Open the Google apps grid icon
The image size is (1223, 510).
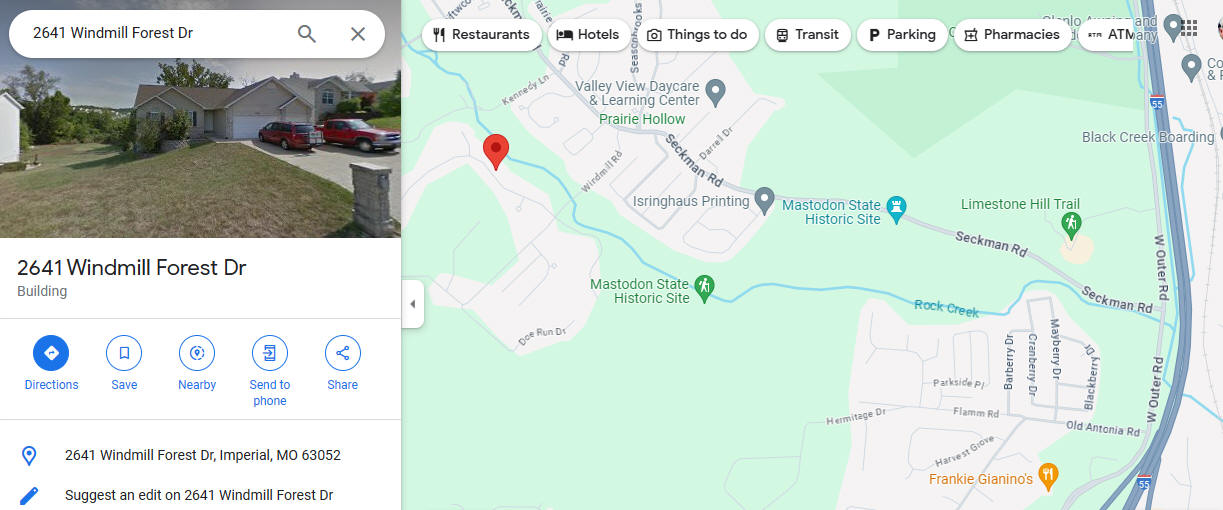1189,28
